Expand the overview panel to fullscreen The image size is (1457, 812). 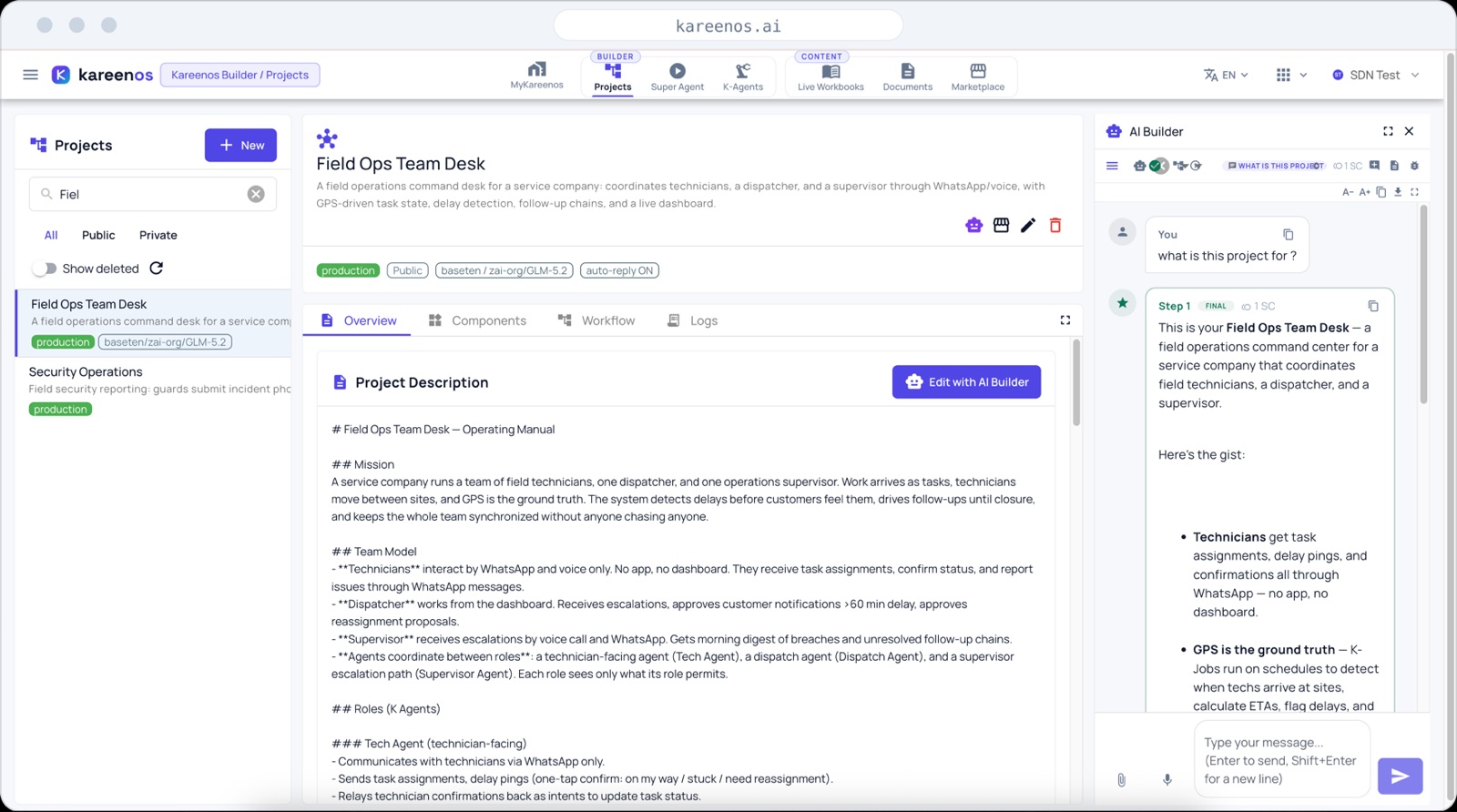click(x=1065, y=320)
